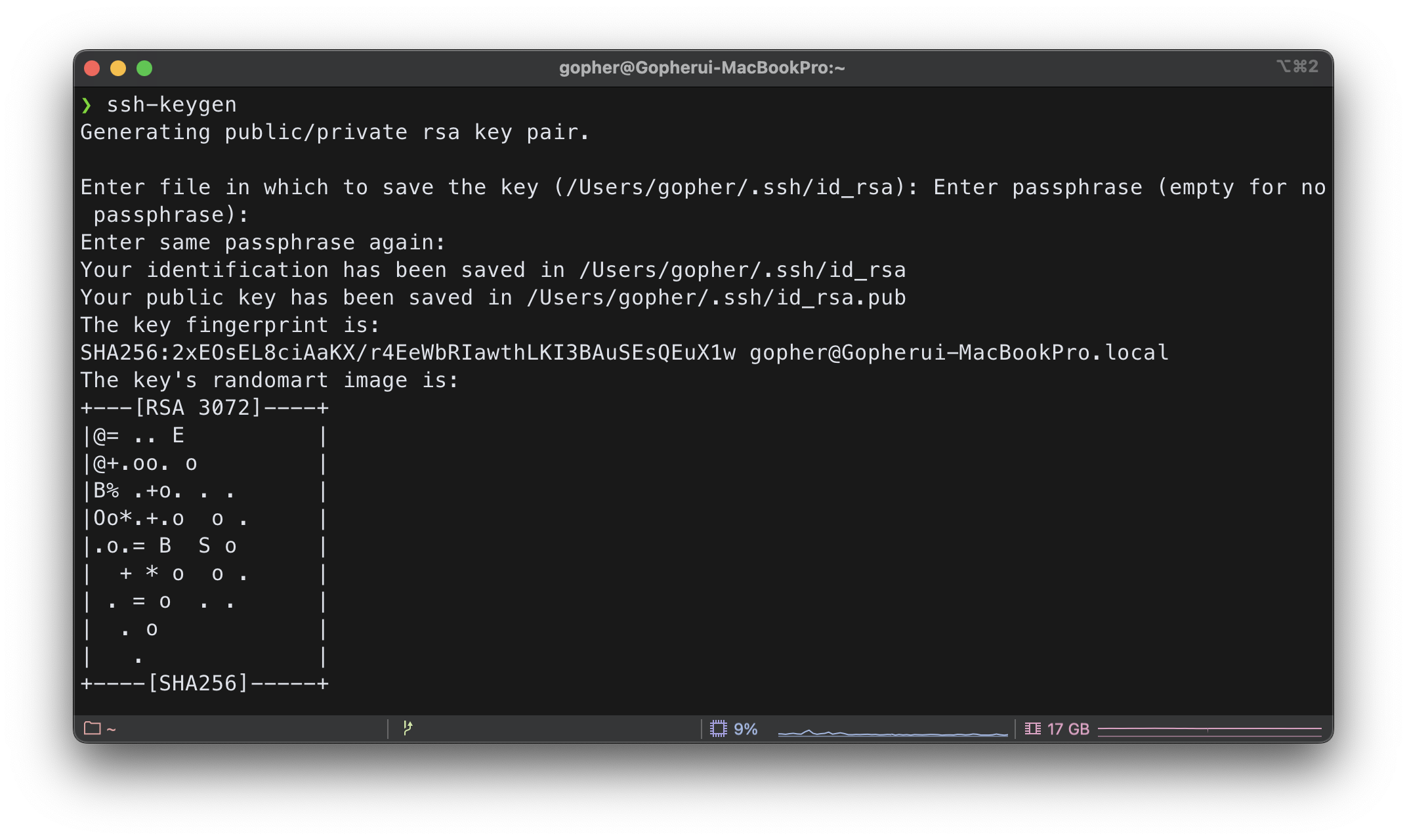Minimize the window with yellow button
Screen dimensions: 1407x840
[x=118, y=68]
